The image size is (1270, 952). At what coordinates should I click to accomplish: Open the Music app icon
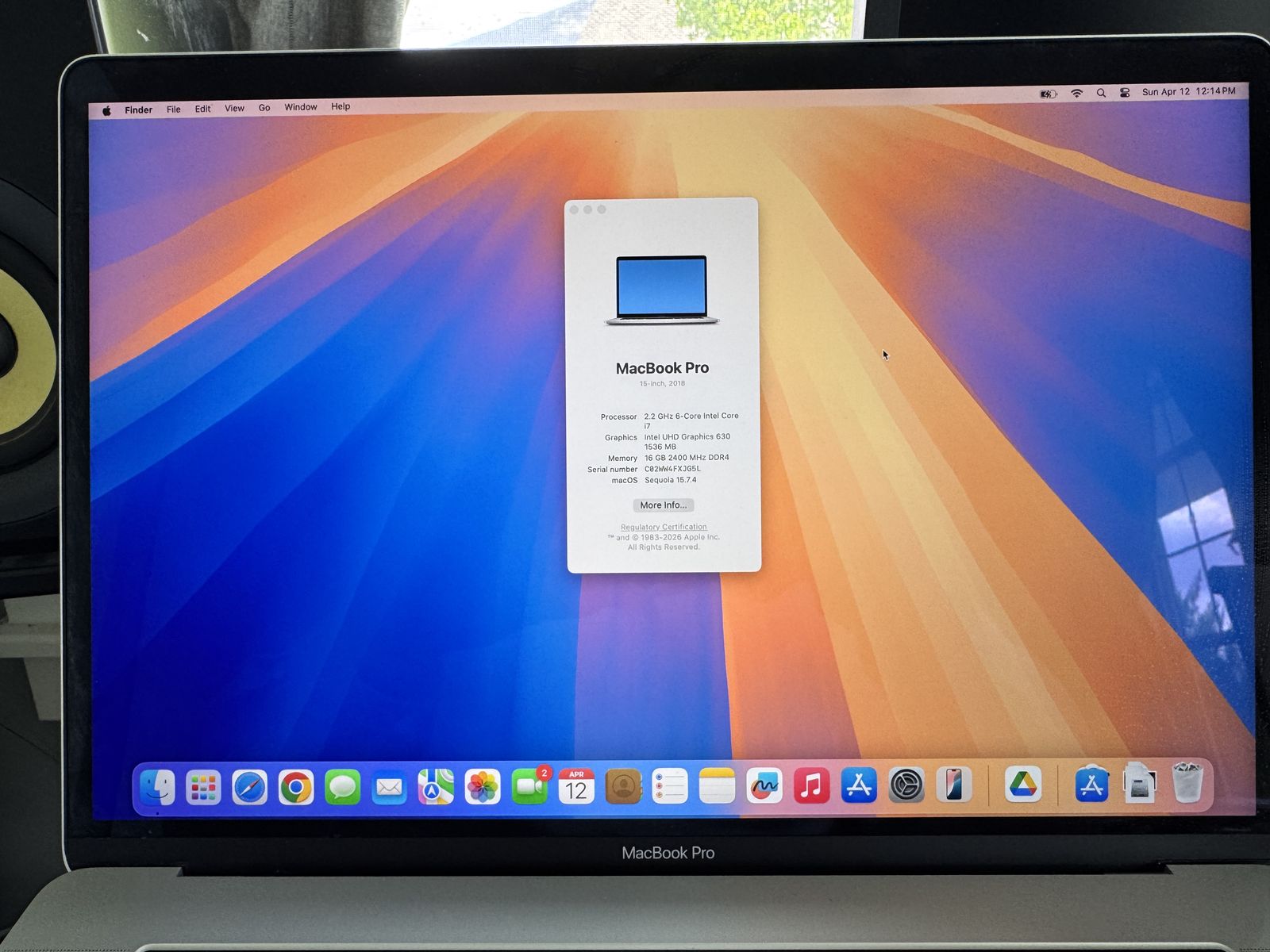811,786
